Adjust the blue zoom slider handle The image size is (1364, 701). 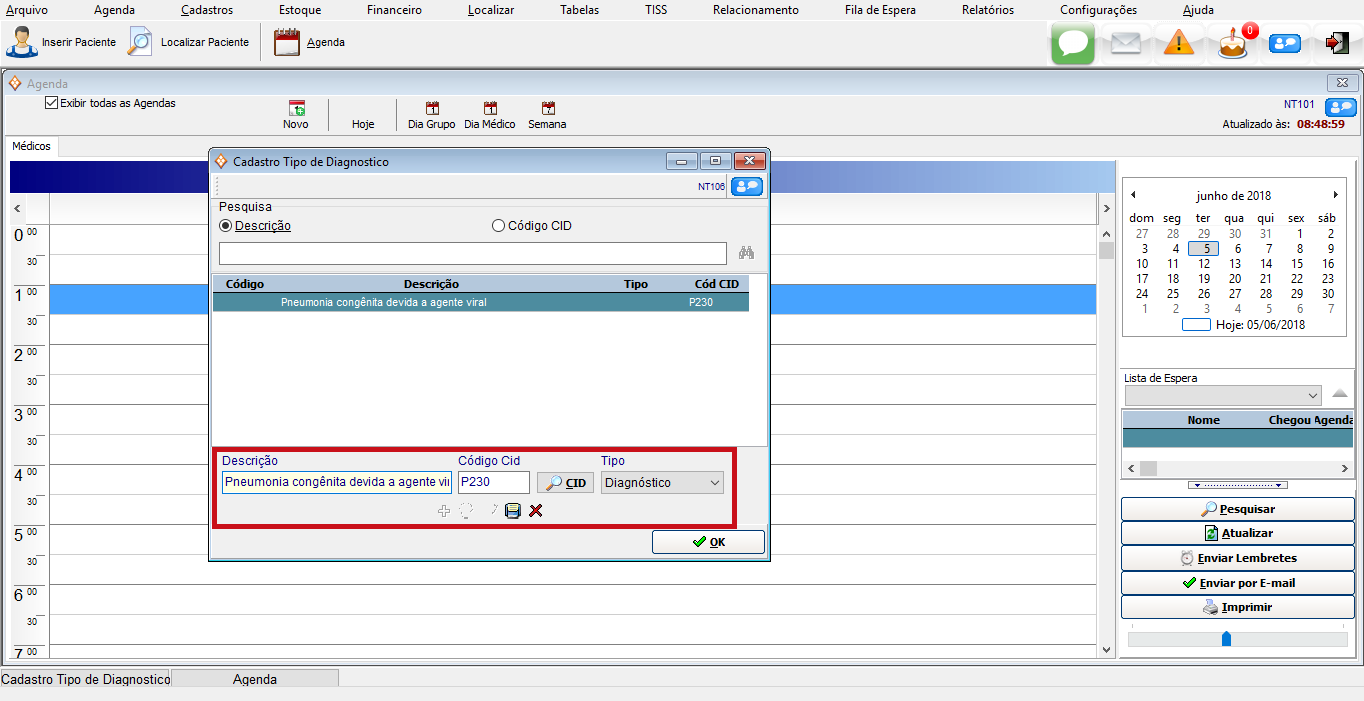[x=1226, y=638]
